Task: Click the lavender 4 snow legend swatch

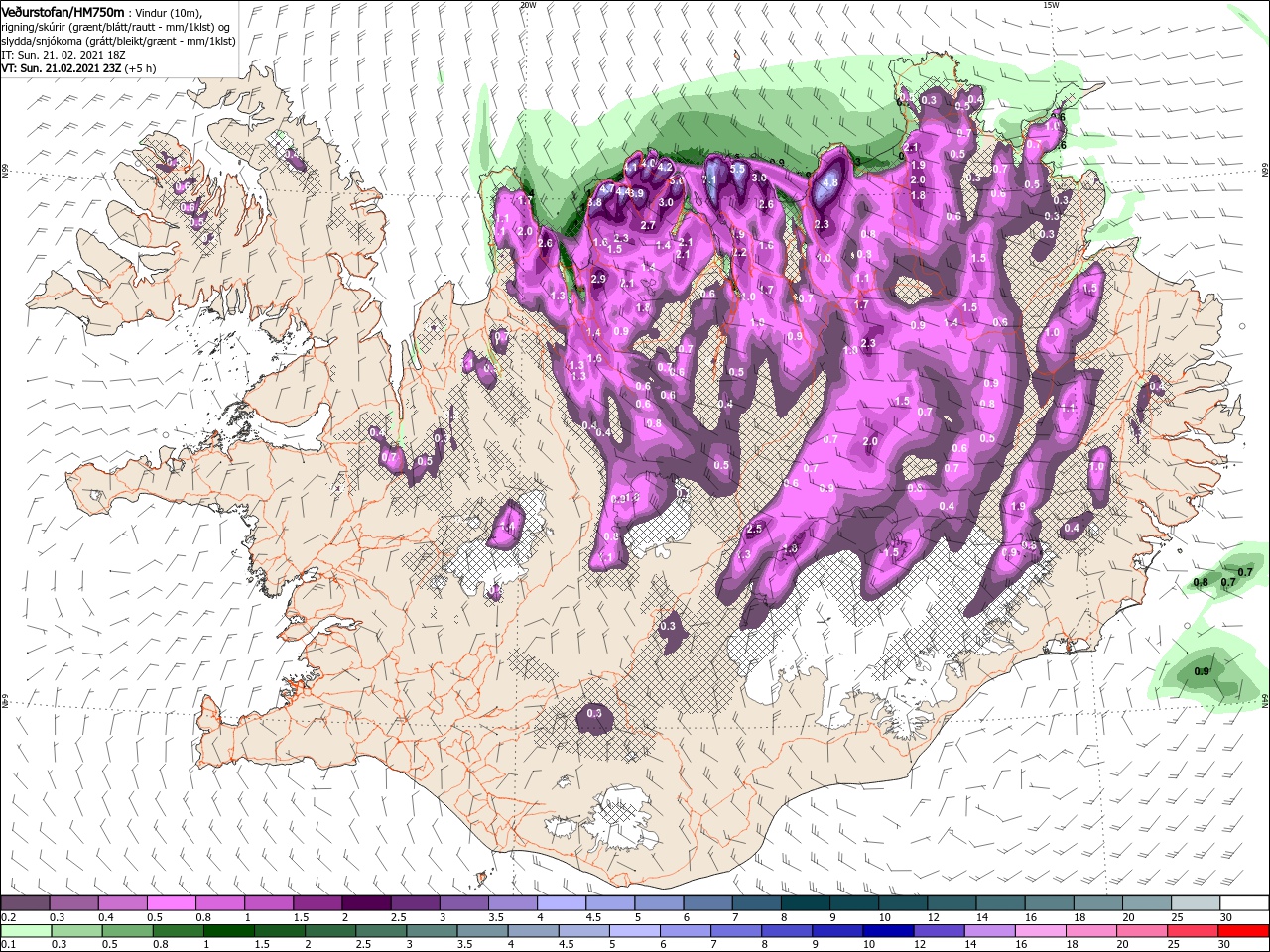Action: click(x=562, y=902)
